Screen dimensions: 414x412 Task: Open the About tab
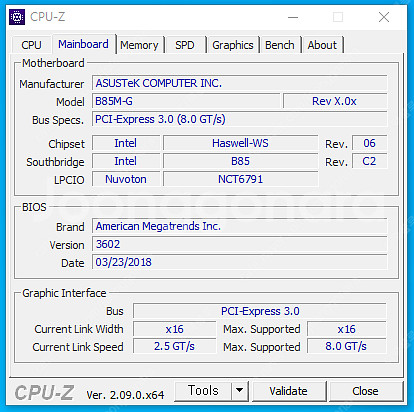322,45
